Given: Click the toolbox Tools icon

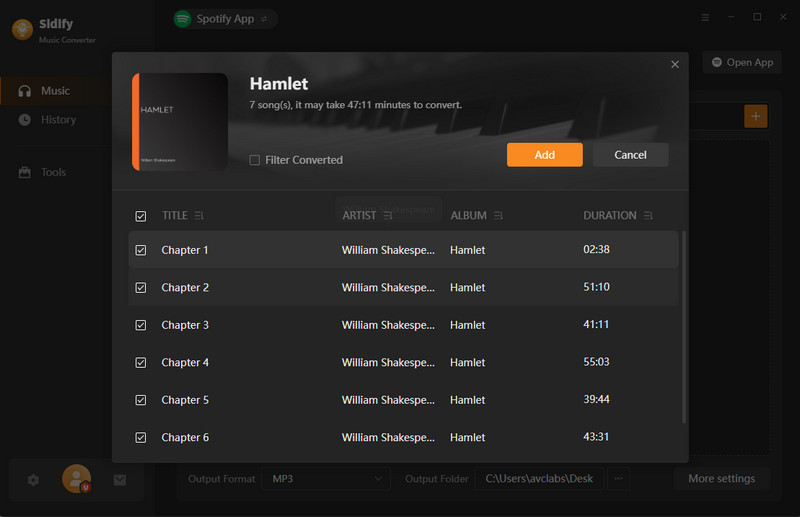Looking at the screenshot, I should point(24,173).
